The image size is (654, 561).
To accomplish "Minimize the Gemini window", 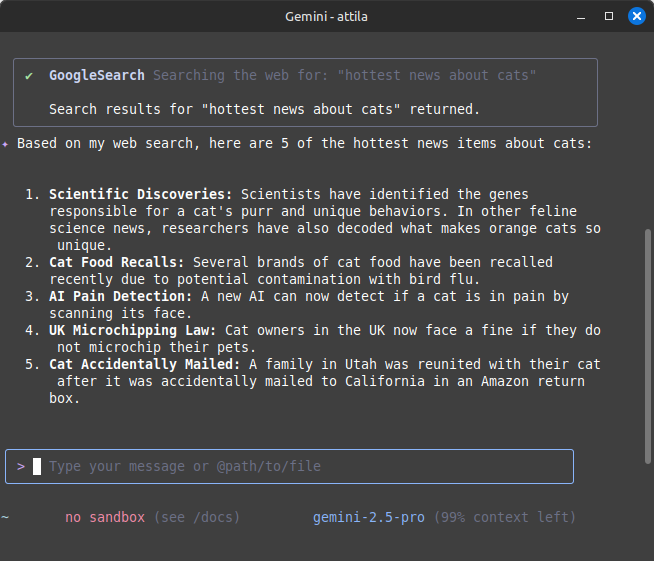I will [x=581, y=17].
